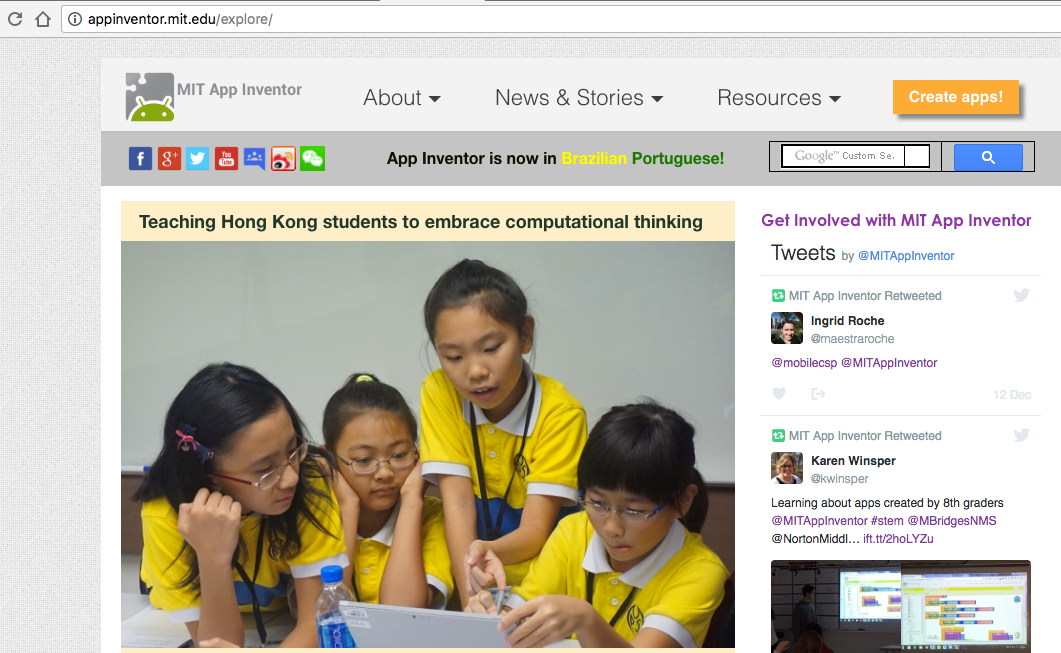The width and height of the screenshot is (1061, 653).
Task: Visit the Weibo social icon
Action: [284, 158]
